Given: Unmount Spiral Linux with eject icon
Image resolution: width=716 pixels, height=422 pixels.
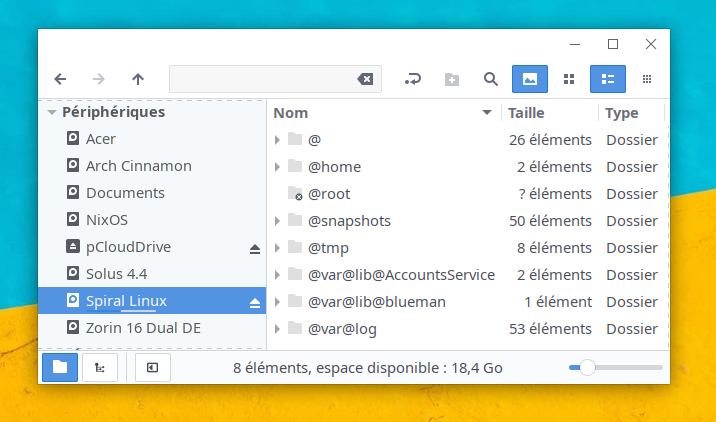Looking at the screenshot, I should [254, 301].
